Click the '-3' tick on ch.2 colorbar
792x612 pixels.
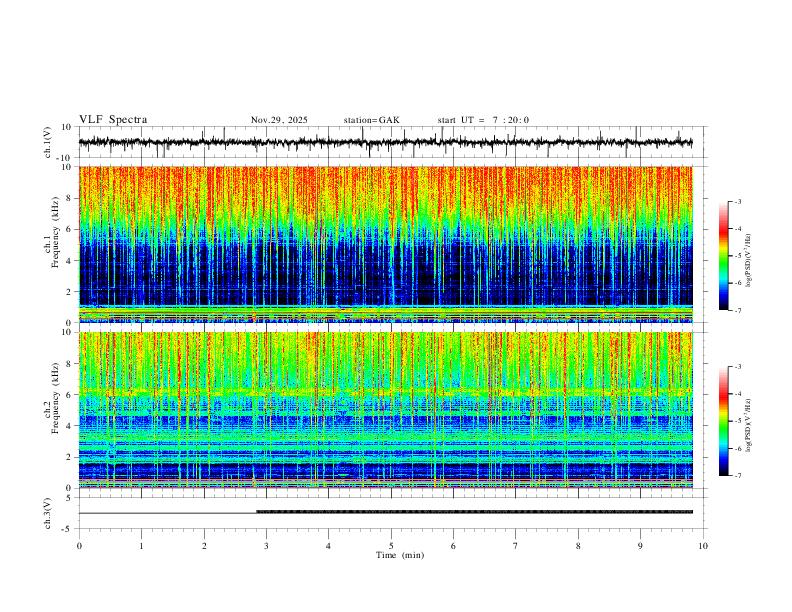(738, 367)
